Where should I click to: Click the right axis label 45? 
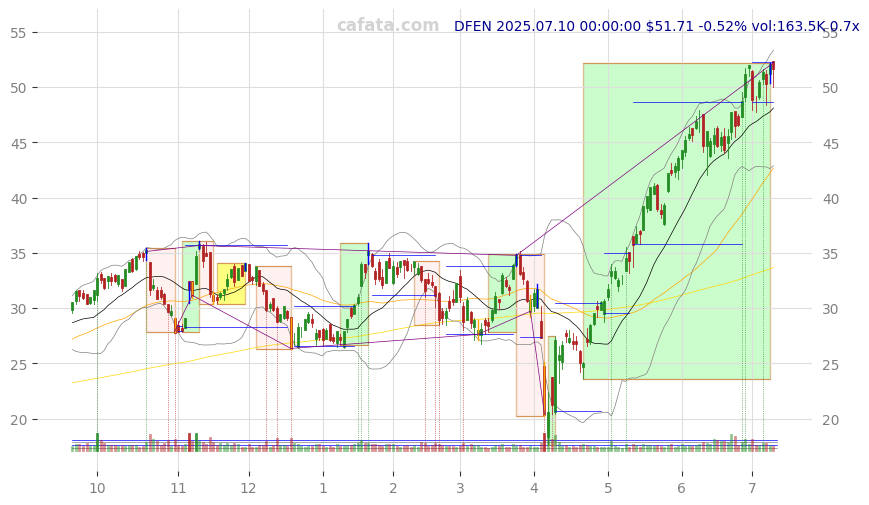(x=830, y=144)
